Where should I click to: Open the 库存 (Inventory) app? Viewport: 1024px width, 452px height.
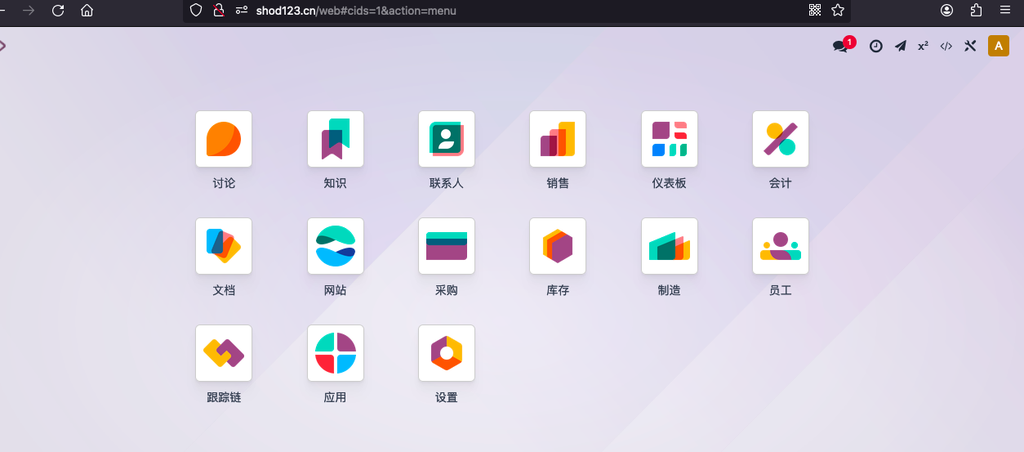pos(558,246)
